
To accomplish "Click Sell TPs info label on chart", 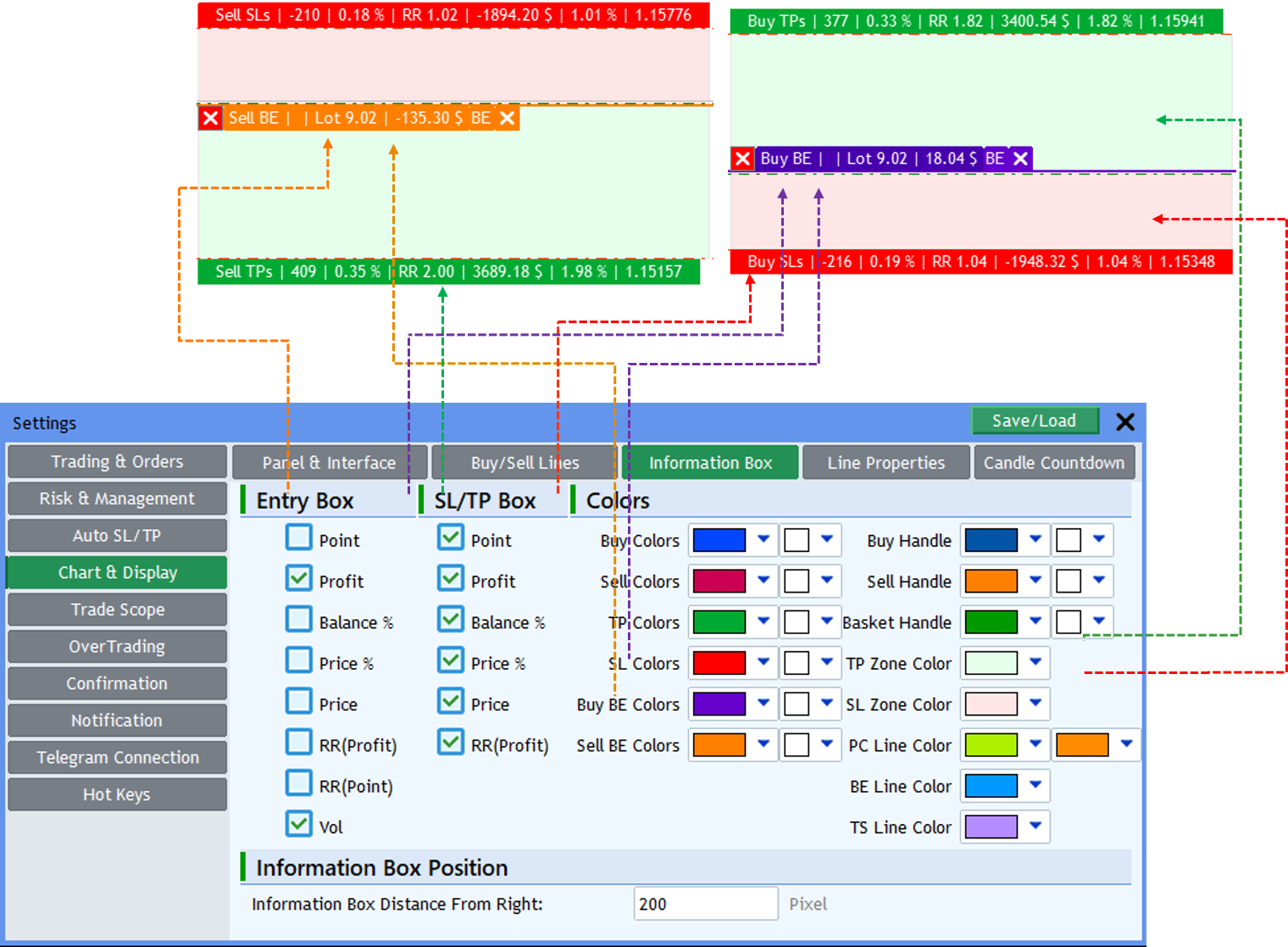I will 449,271.
